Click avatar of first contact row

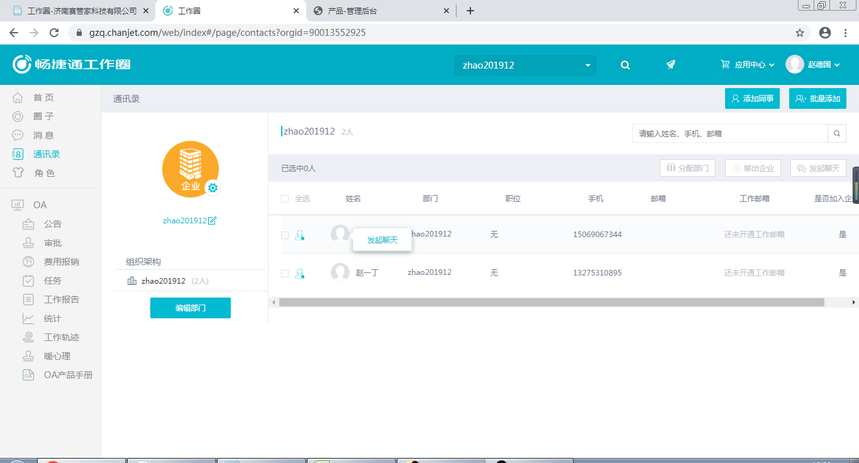(x=340, y=234)
